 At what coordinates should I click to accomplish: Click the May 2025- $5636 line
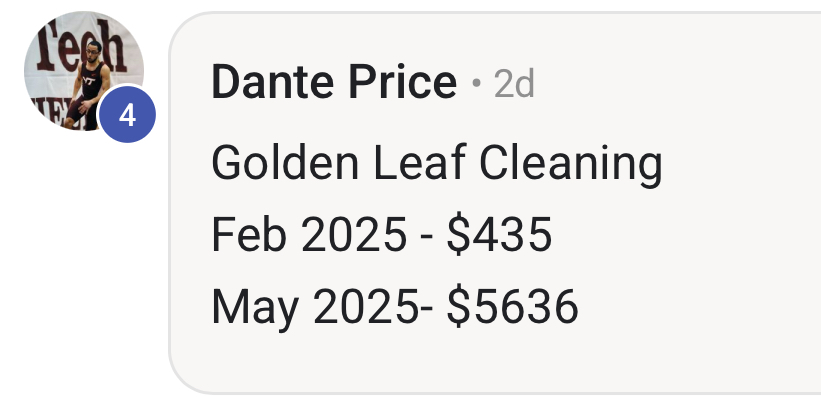395,307
